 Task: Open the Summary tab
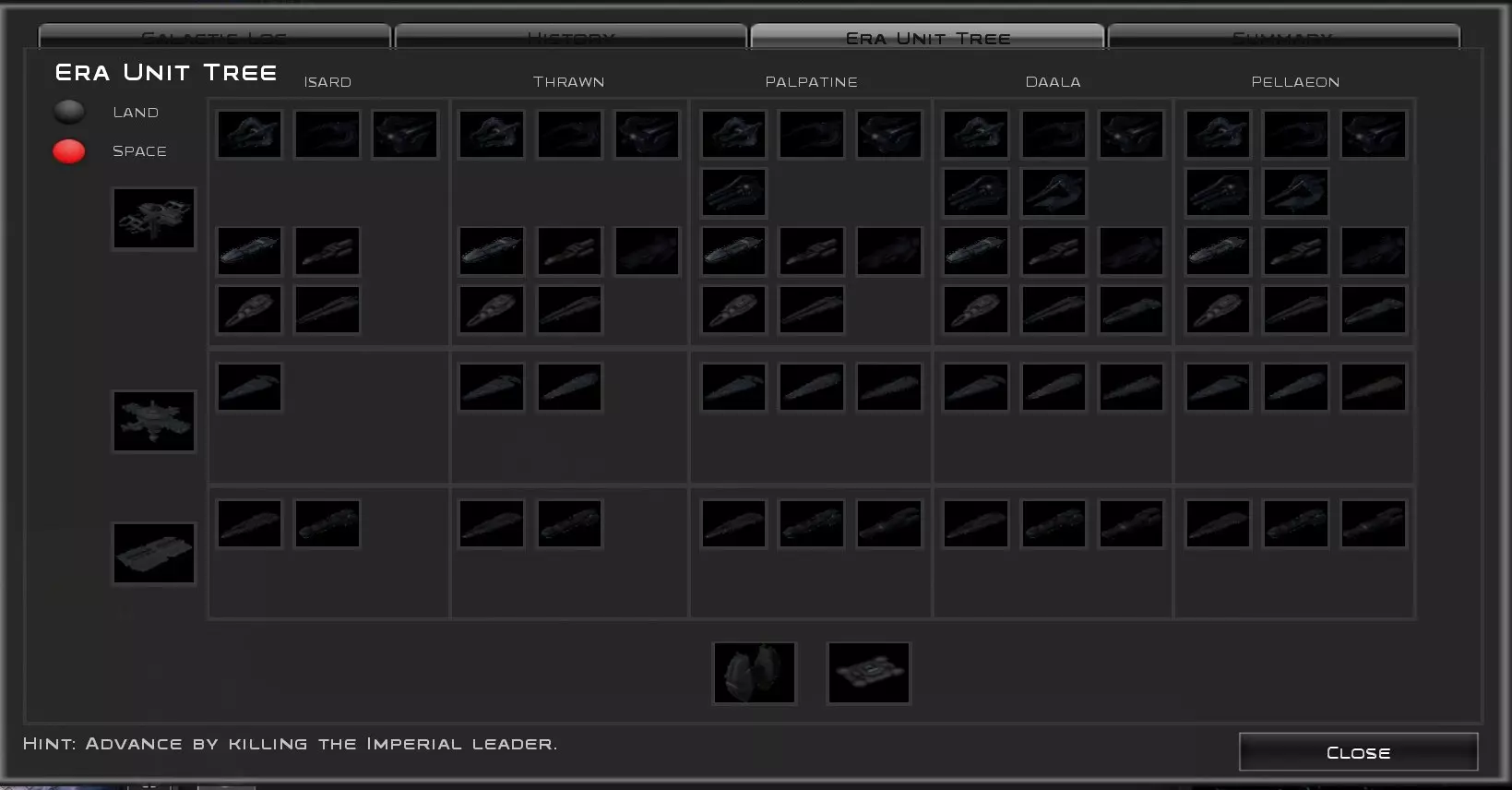(1284, 37)
